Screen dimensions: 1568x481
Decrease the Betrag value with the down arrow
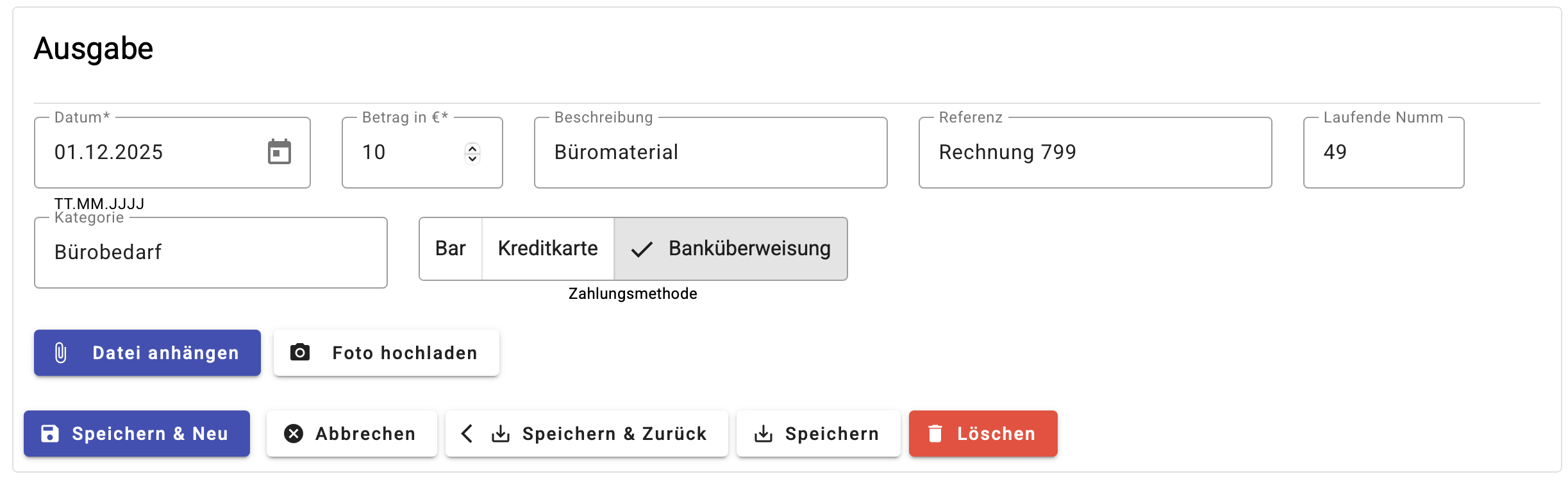click(x=472, y=158)
